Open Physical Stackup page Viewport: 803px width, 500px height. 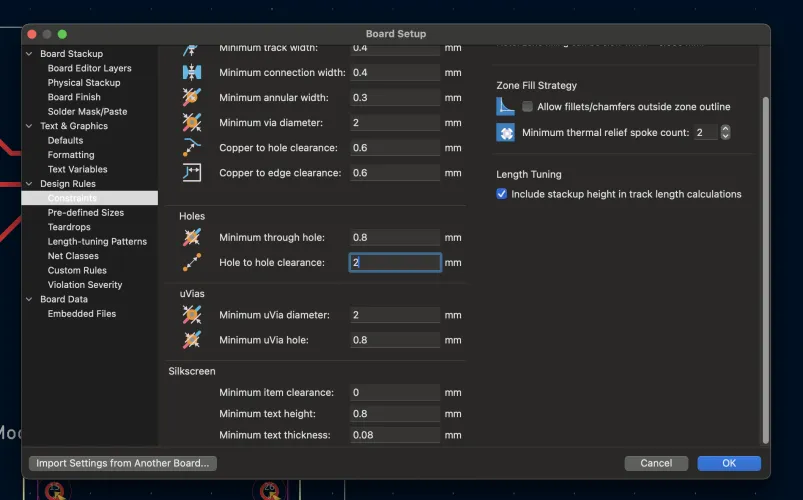point(84,82)
